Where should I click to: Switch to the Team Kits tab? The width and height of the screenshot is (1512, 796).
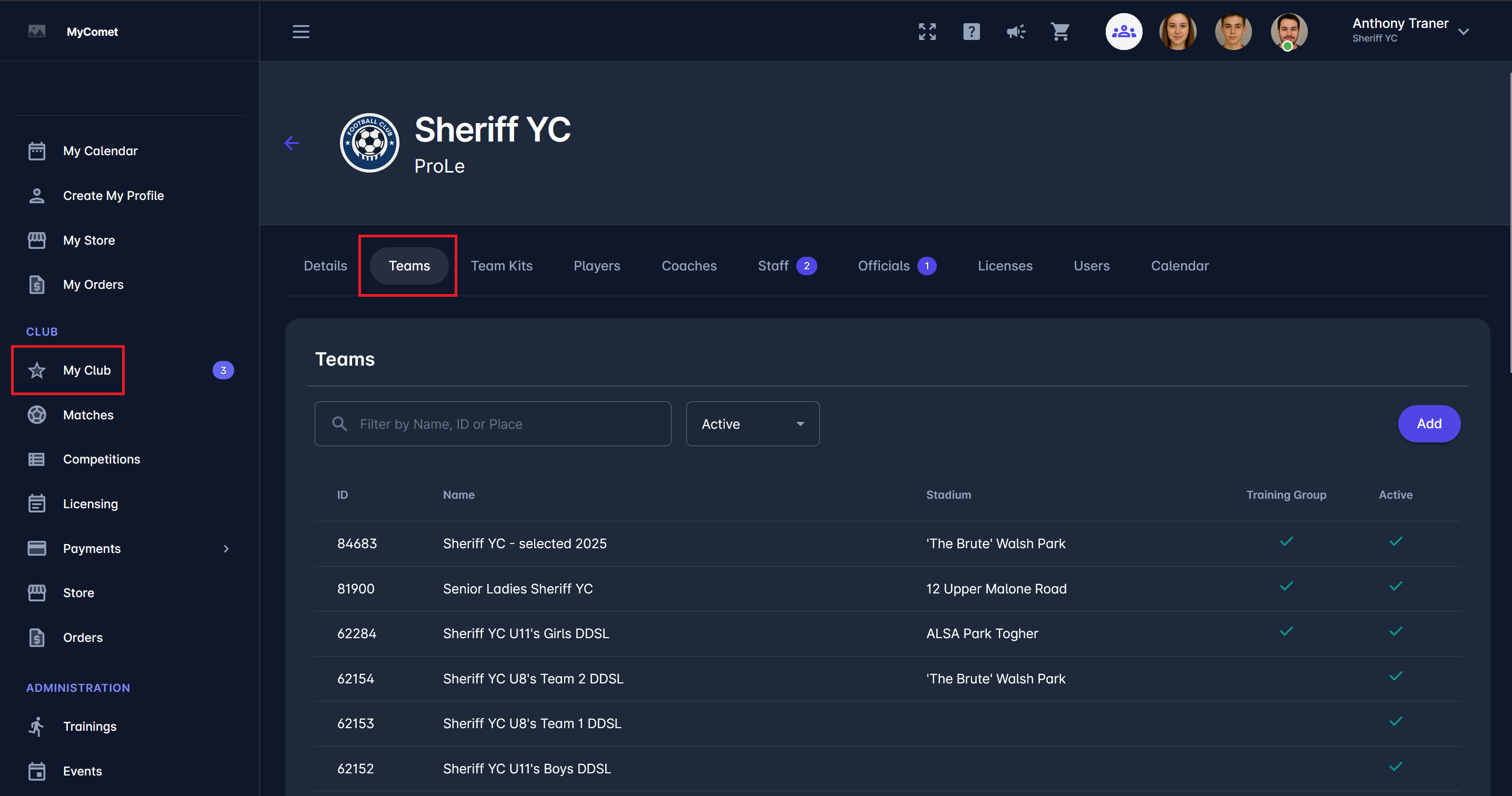pyautogui.click(x=501, y=266)
